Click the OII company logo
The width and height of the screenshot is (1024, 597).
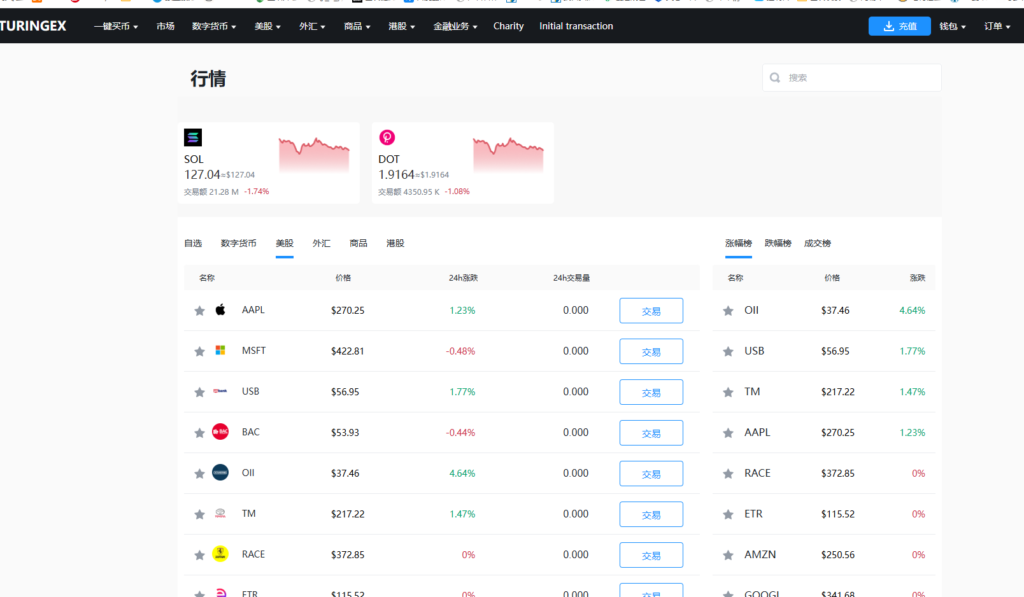[220, 473]
